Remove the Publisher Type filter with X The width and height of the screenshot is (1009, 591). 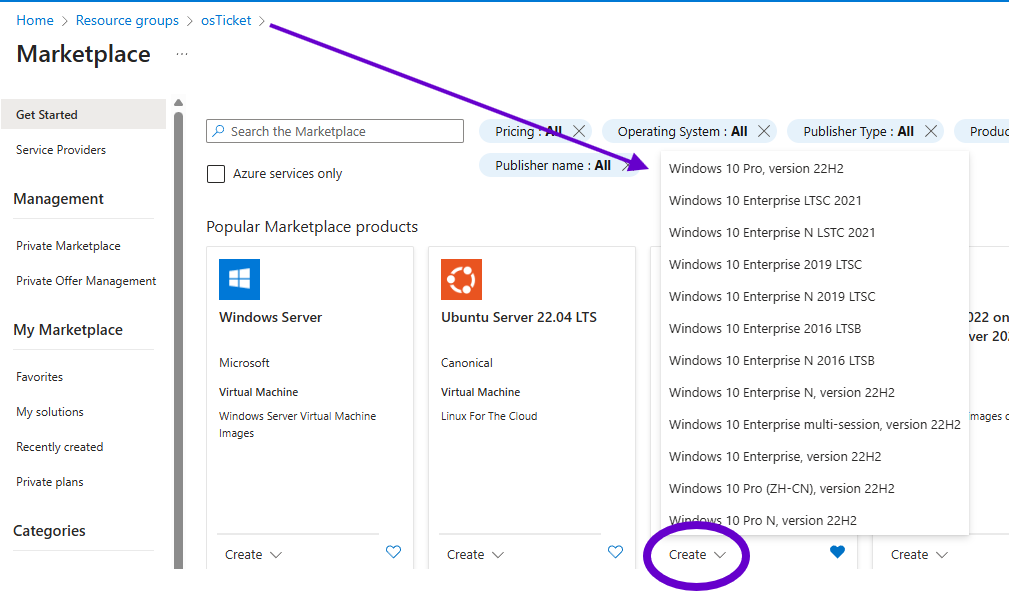pos(930,131)
